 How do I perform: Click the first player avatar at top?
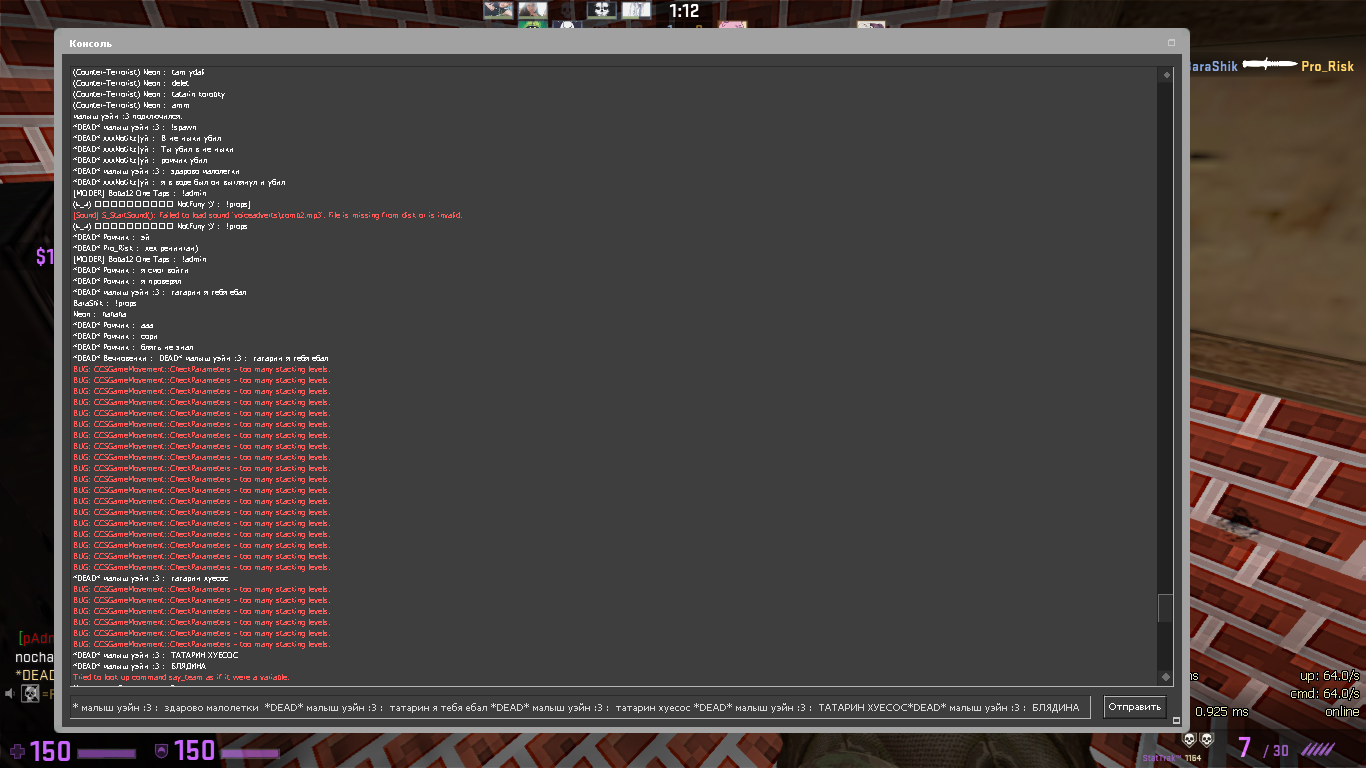(498, 10)
